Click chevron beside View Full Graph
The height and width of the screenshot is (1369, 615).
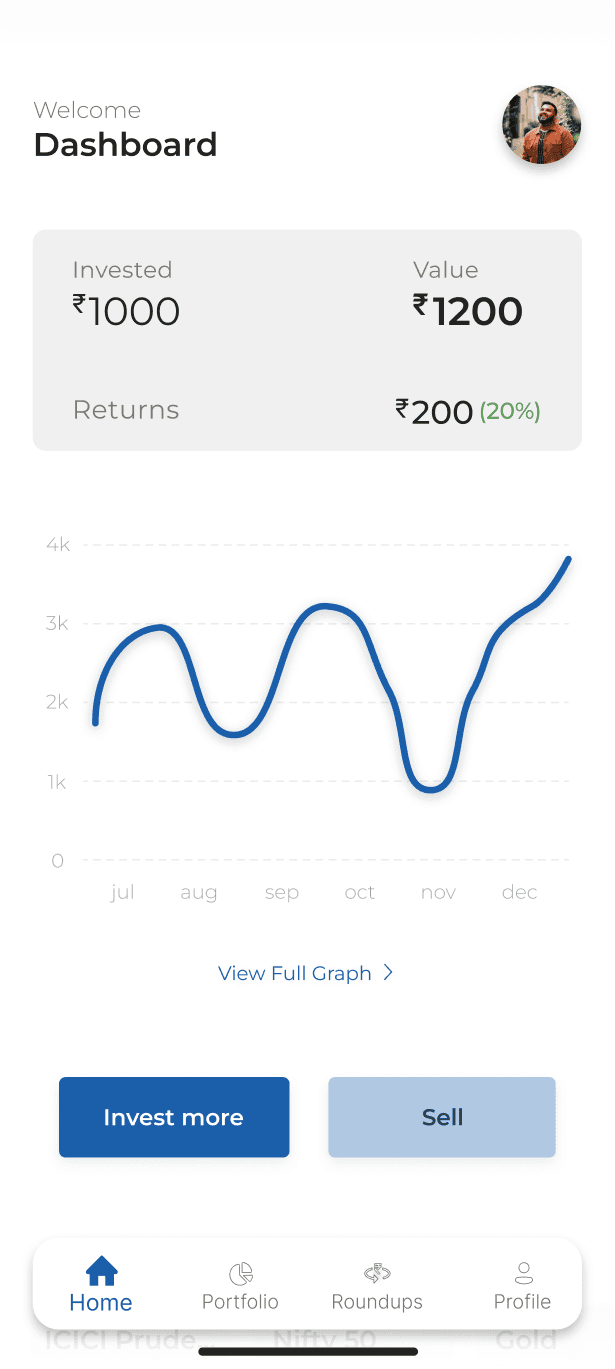[x=389, y=972]
